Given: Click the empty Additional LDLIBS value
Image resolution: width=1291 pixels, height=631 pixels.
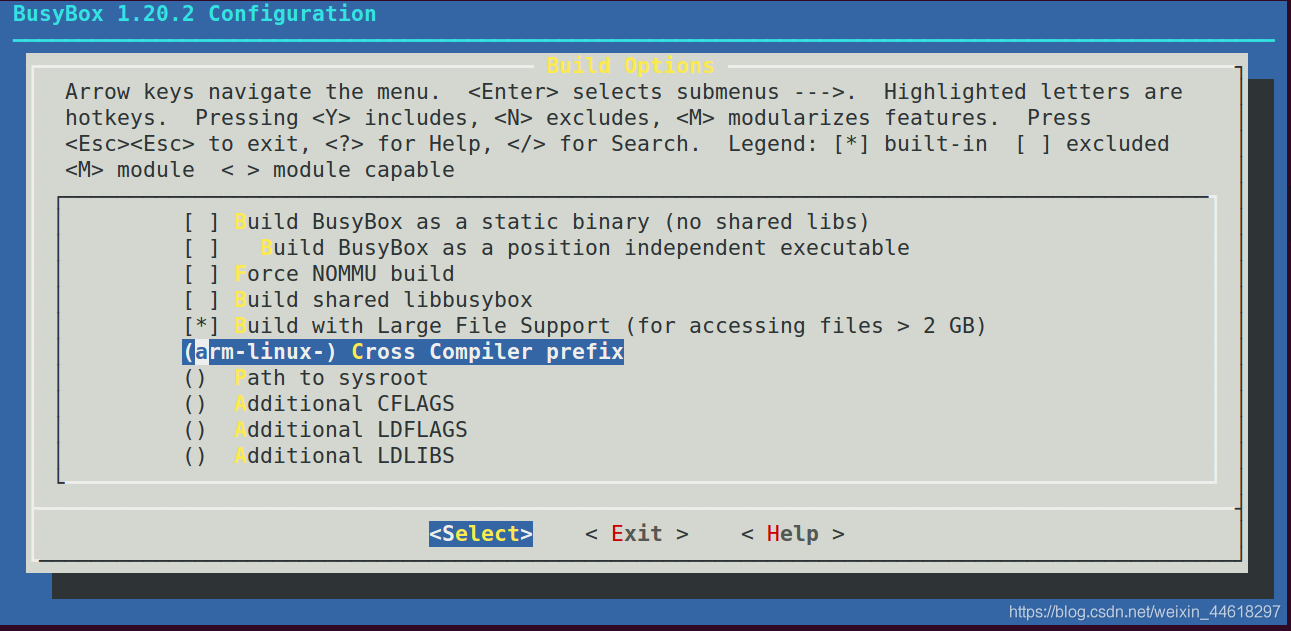Looking at the screenshot, I should 195,456.
